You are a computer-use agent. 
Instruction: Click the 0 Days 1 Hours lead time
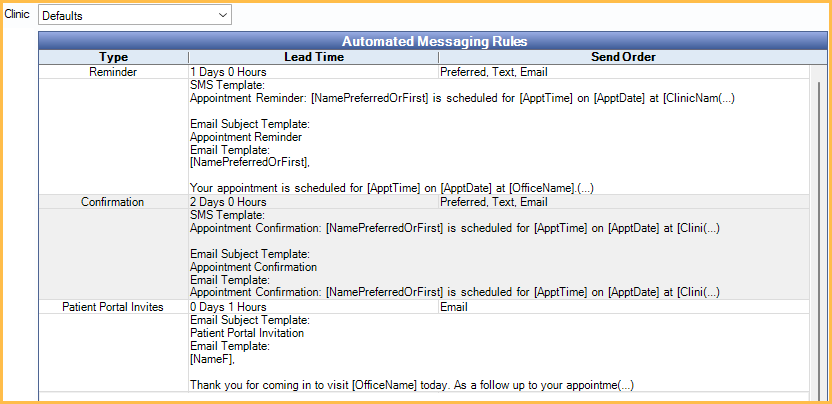(x=228, y=307)
